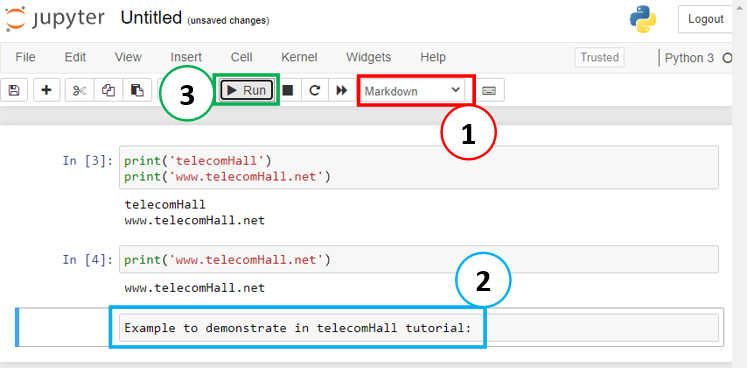Click the unsaved changes status text
The height and width of the screenshot is (368, 747).
click(228, 21)
